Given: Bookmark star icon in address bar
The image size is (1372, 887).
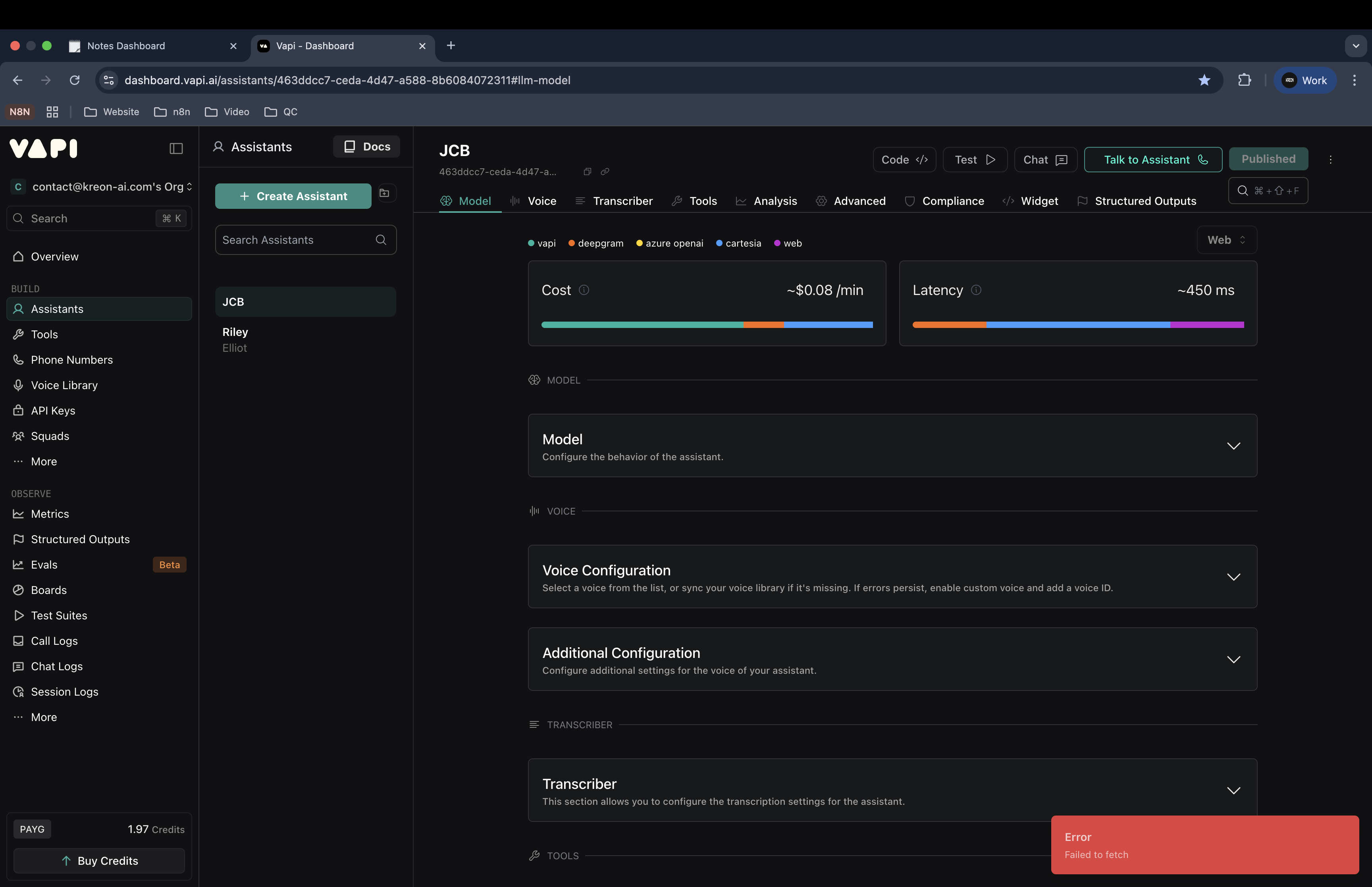Looking at the screenshot, I should tap(1204, 80).
